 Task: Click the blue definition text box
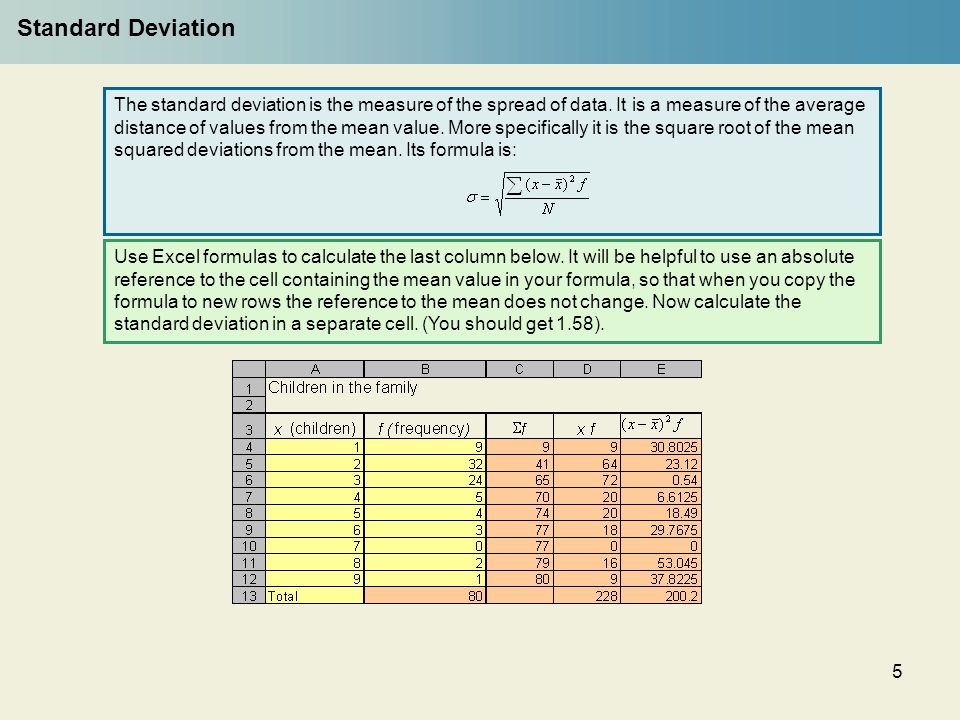(x=492, y=162)
